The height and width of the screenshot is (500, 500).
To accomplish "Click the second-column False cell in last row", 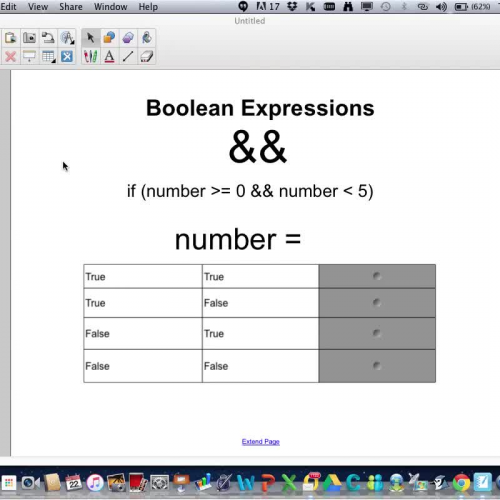I will tap(260, 366).
